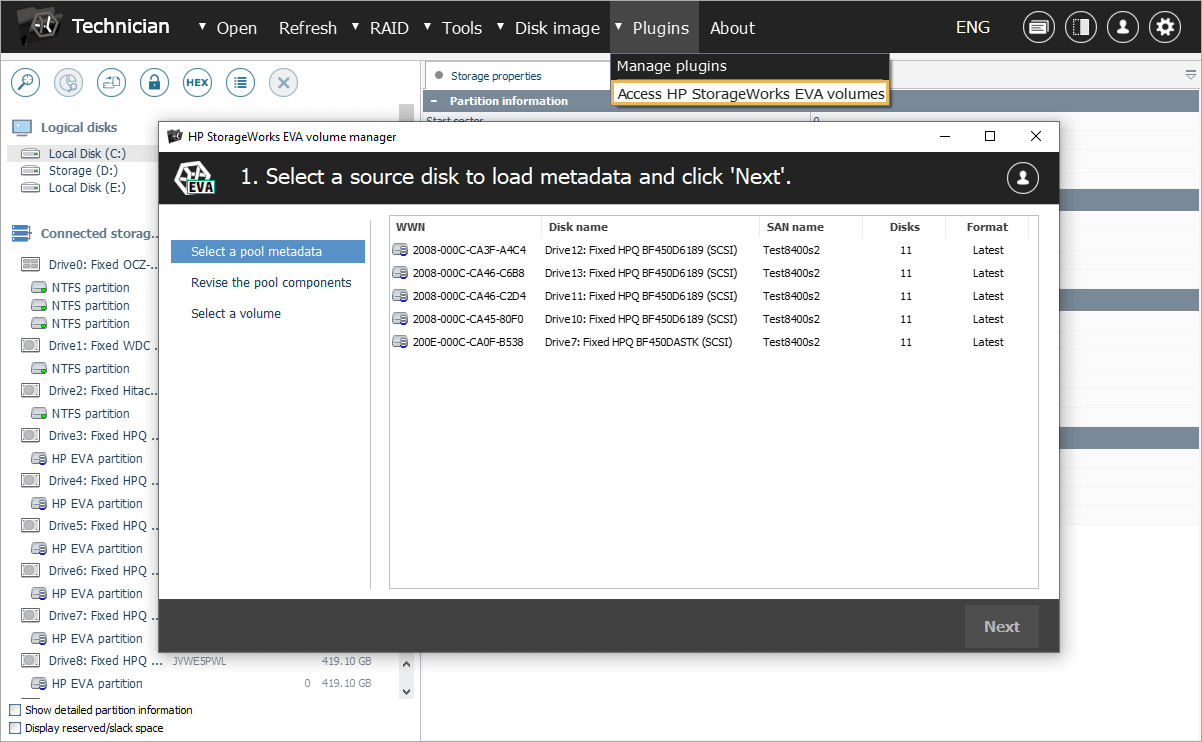The height and width of the screenshot is (742, 1202).
Task: Open the dropdown arrow beside Disk image
Action: 501,27
